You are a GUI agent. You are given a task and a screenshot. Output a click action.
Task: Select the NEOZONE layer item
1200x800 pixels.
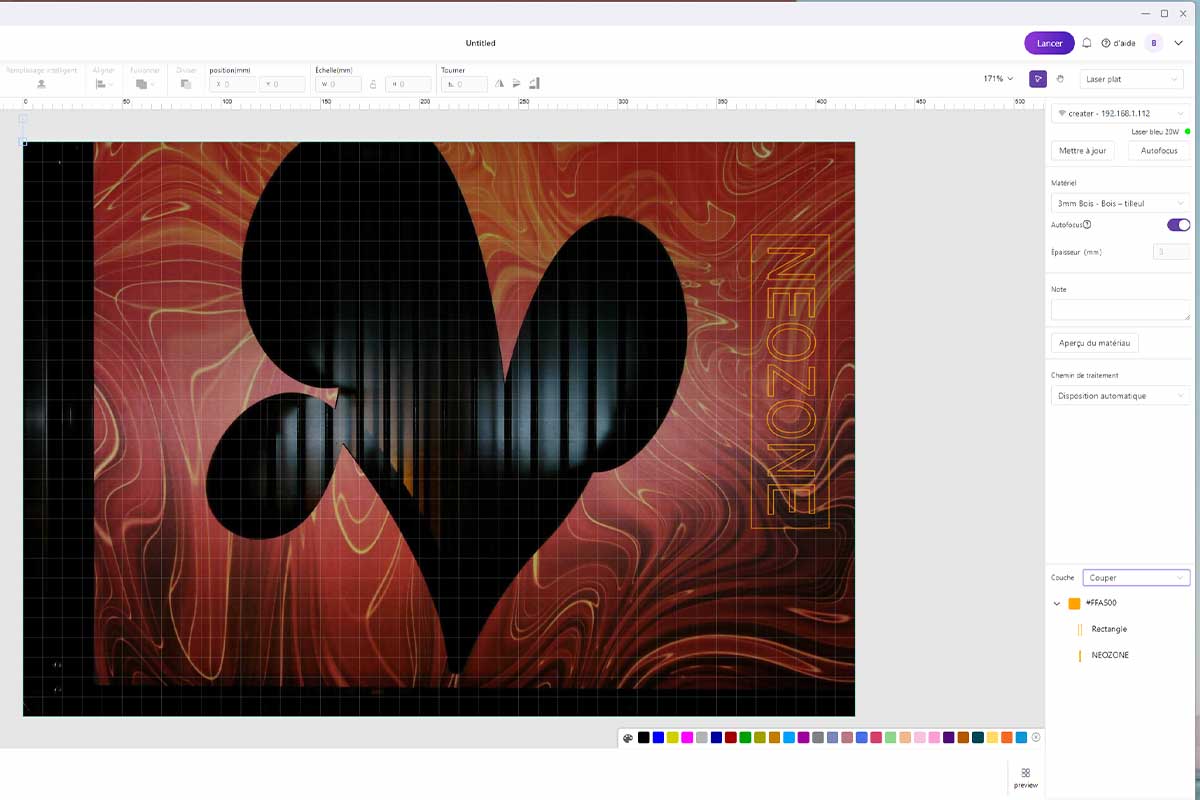tap(1109, 655)
